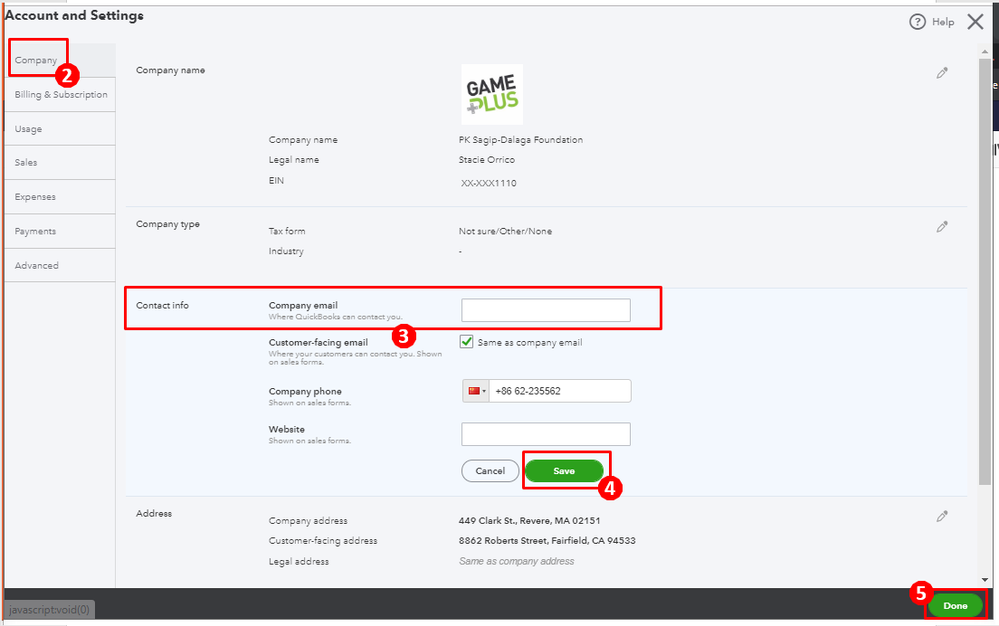Click the legal name 'Stacie Orrico'

click(486, 160)
